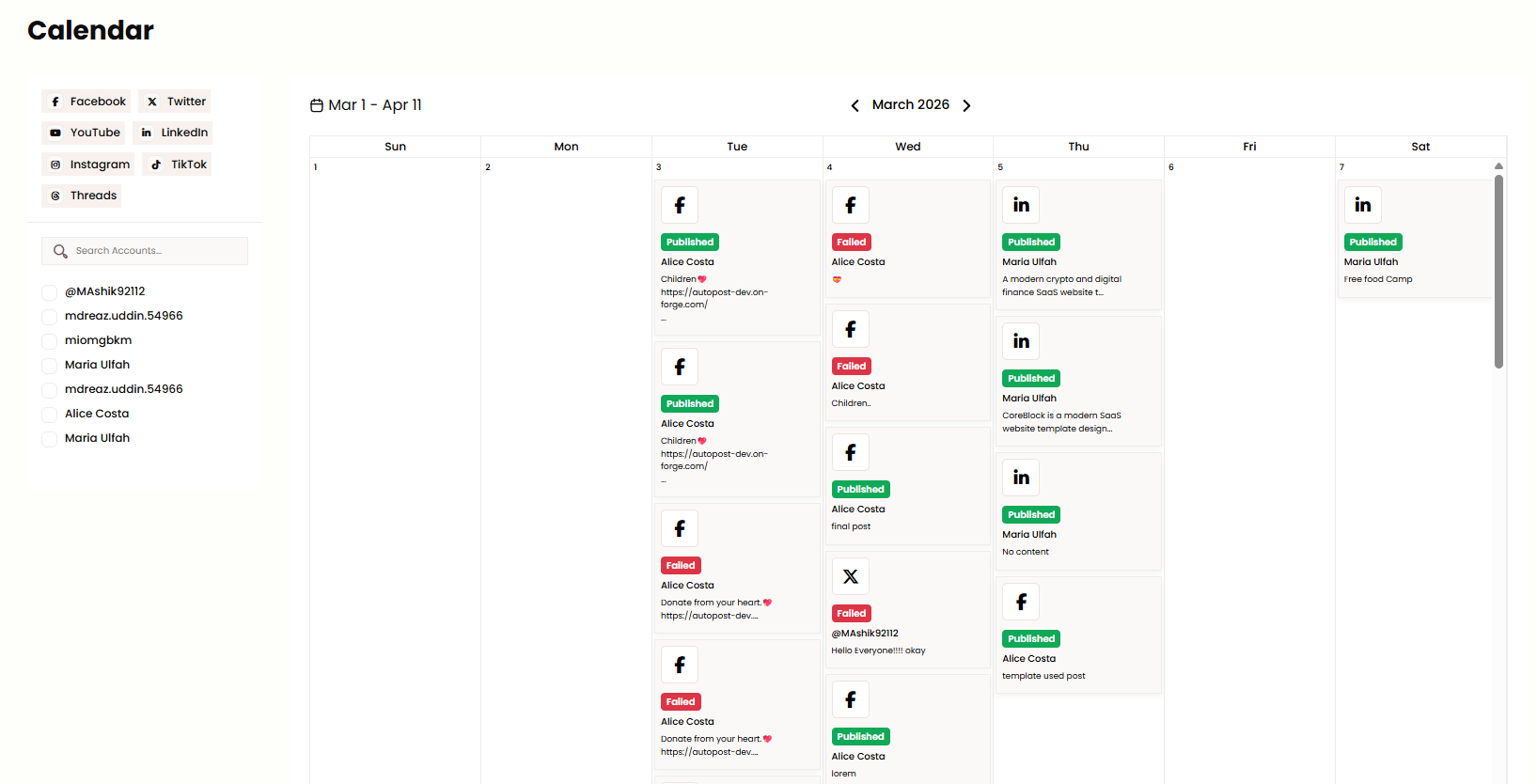This screenshot has height=784, width=1537.
Task: Filter by the LinkedIn platform
Action: click(x=173, y=133)
